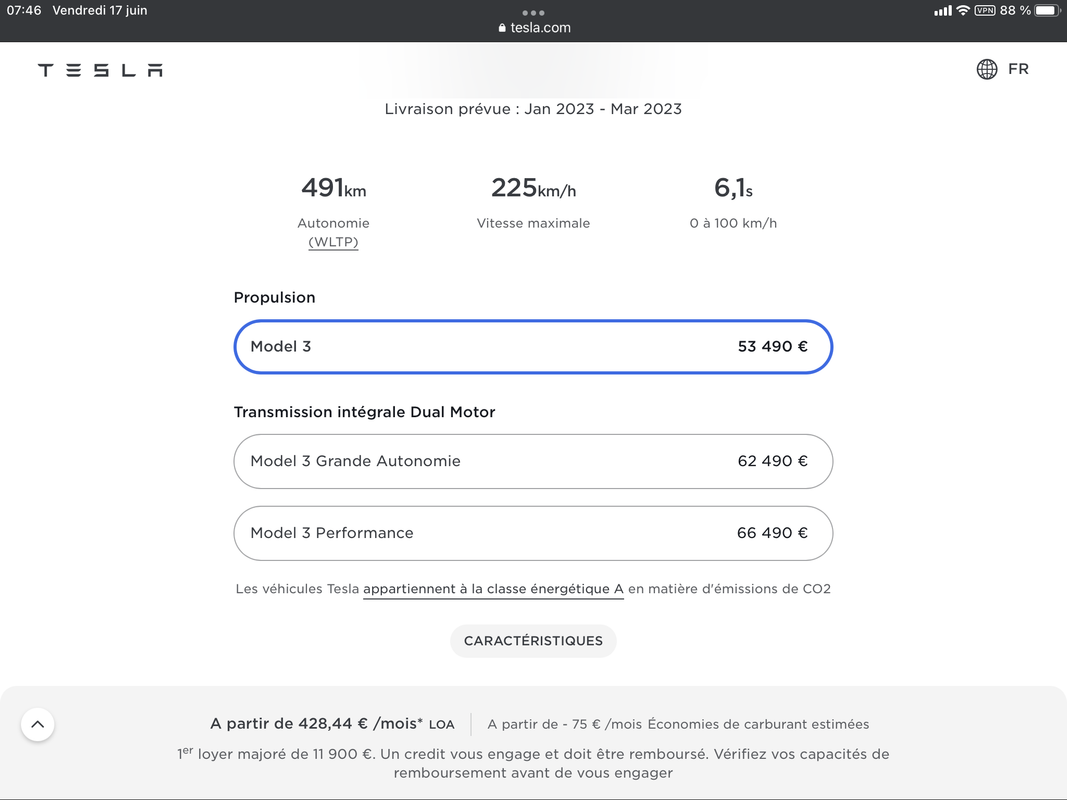
Task: Open the globe language selector icon
Action: point(987,69)
